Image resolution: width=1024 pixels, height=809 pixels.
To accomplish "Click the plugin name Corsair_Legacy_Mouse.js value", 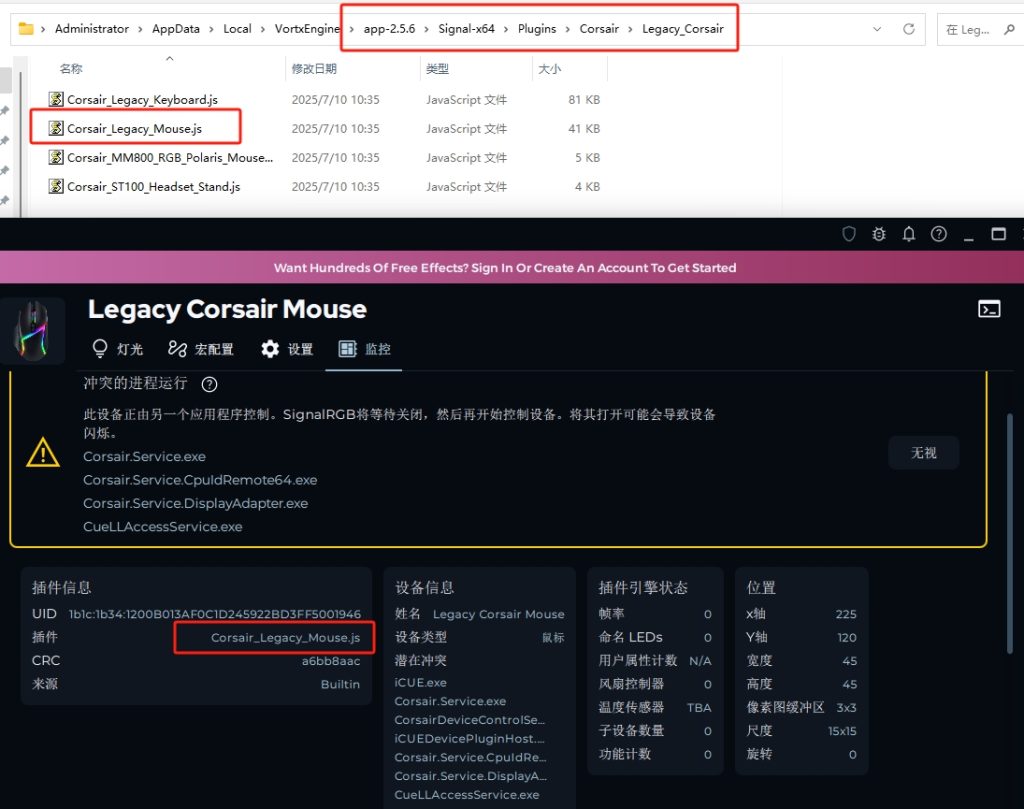I will click(285, 637).
